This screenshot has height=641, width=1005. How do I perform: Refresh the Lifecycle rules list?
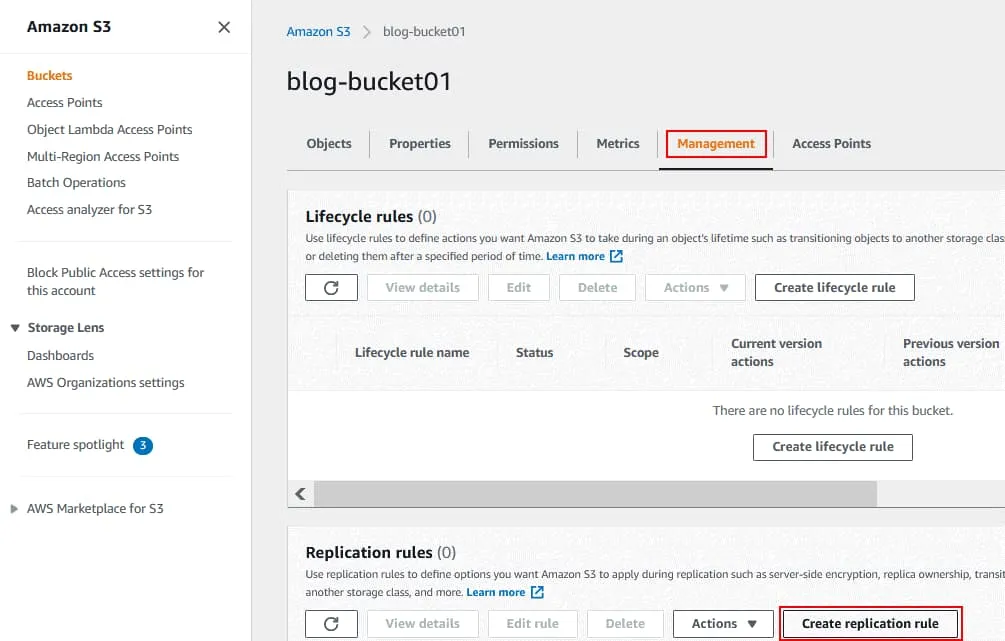coord(331,288)
